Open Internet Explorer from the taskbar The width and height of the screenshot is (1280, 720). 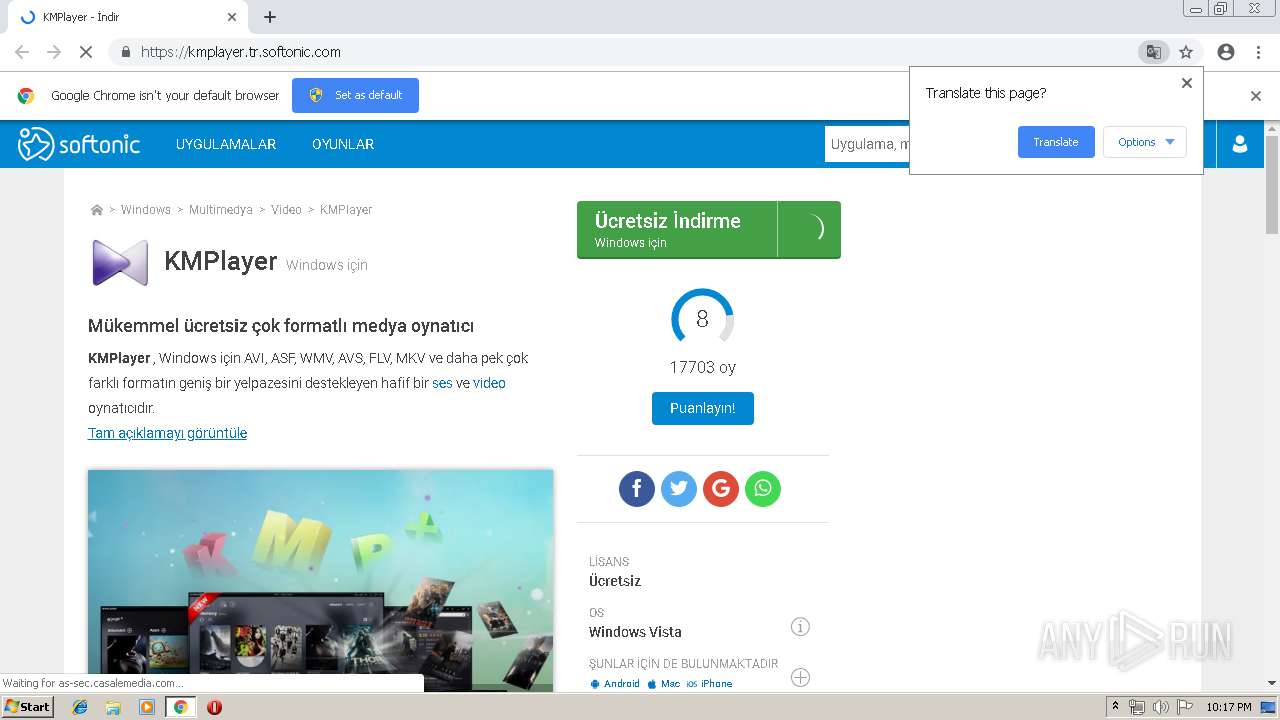pos(80,707)
